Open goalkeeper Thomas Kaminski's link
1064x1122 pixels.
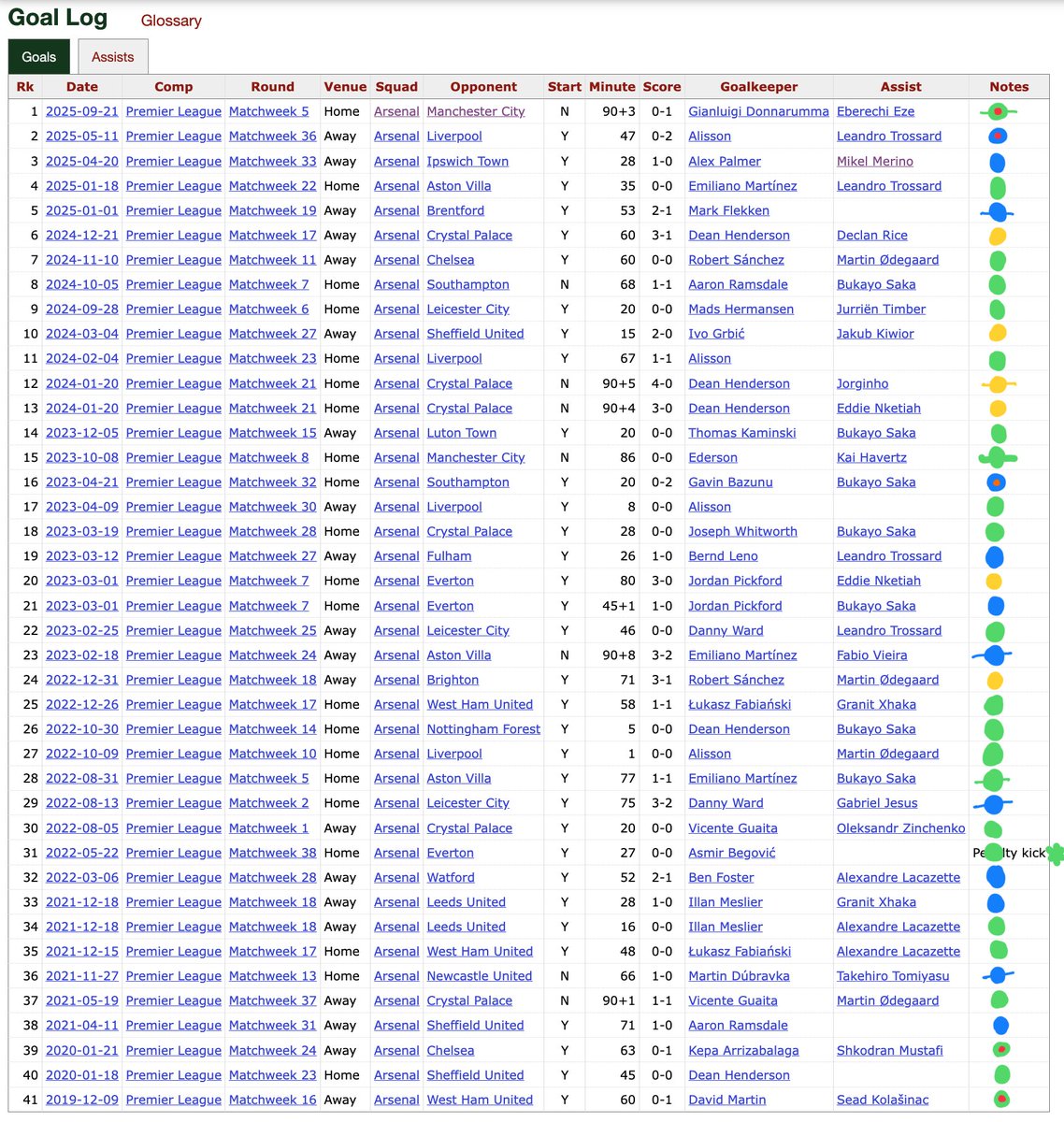(x=742, y=433)
